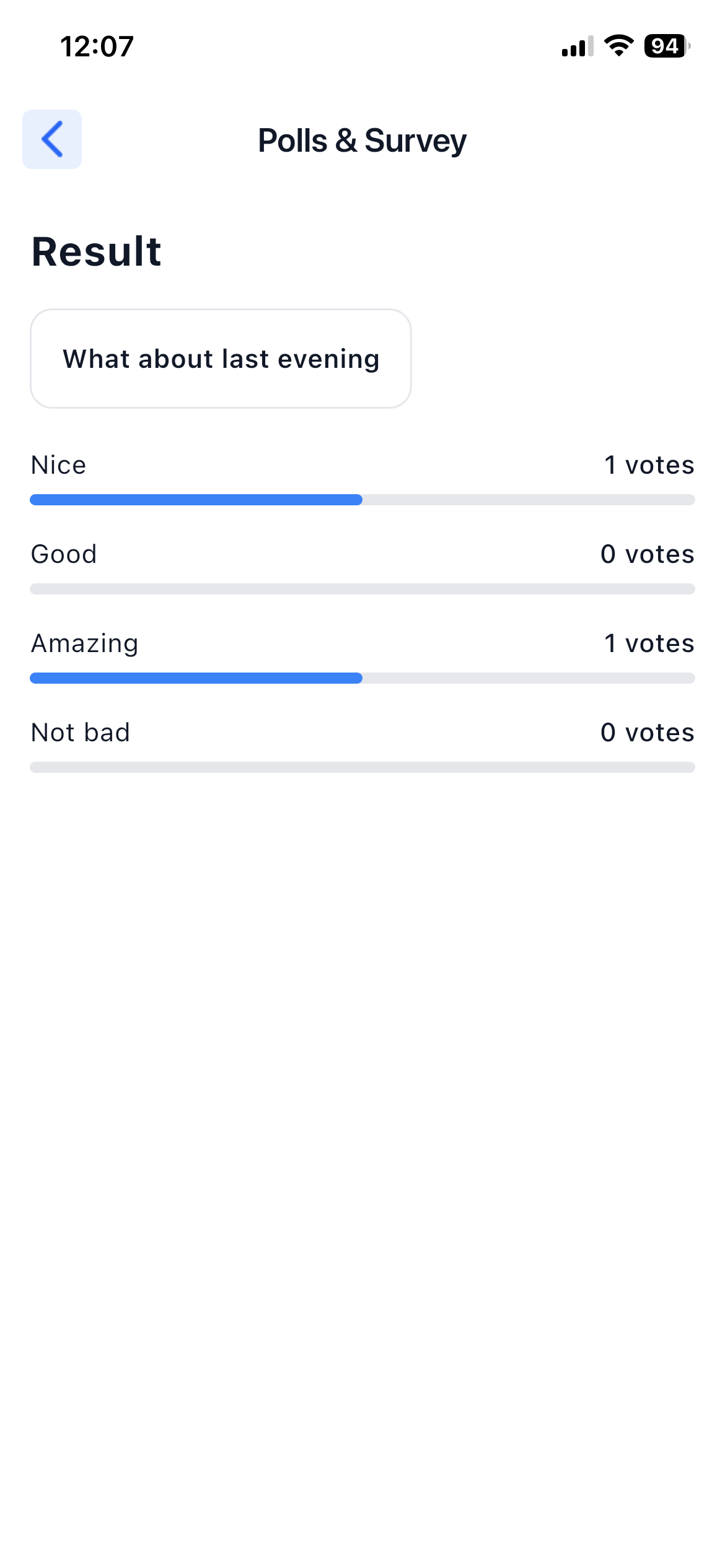Tap the battery level indicator
The width and height of the screenshot is (725, 1568).
pos(667,46)
